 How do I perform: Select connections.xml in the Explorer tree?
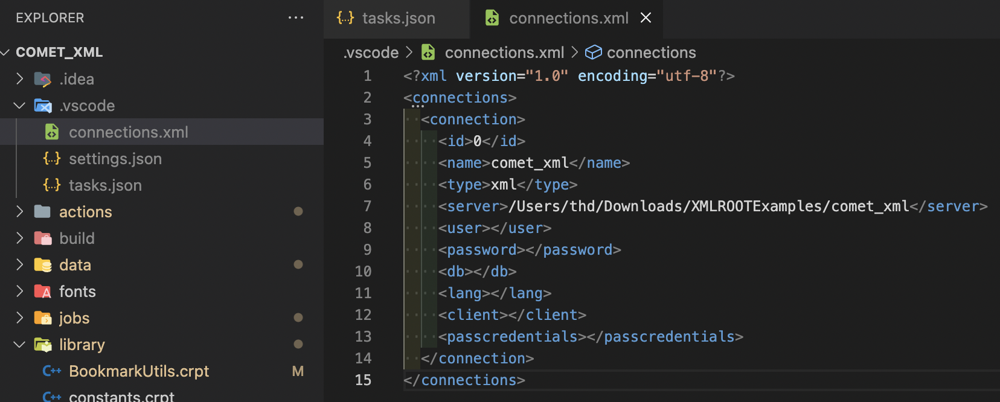tap(128, 132)
